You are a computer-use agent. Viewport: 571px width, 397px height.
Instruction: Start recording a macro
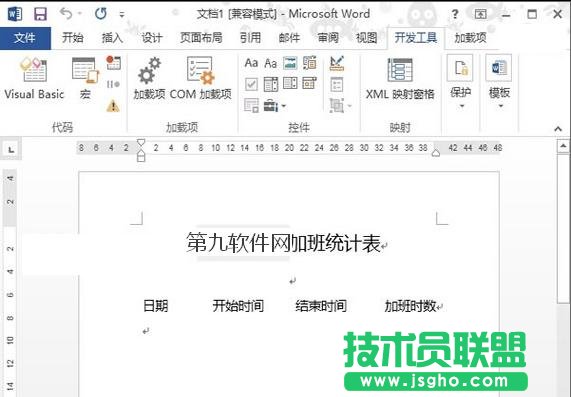pos(113,63)
